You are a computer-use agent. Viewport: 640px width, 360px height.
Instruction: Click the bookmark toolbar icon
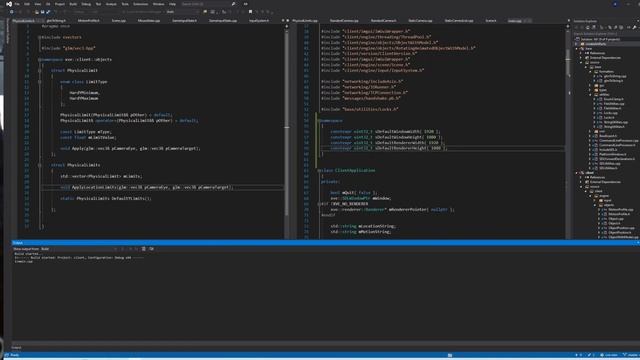(x=250, y=12)
